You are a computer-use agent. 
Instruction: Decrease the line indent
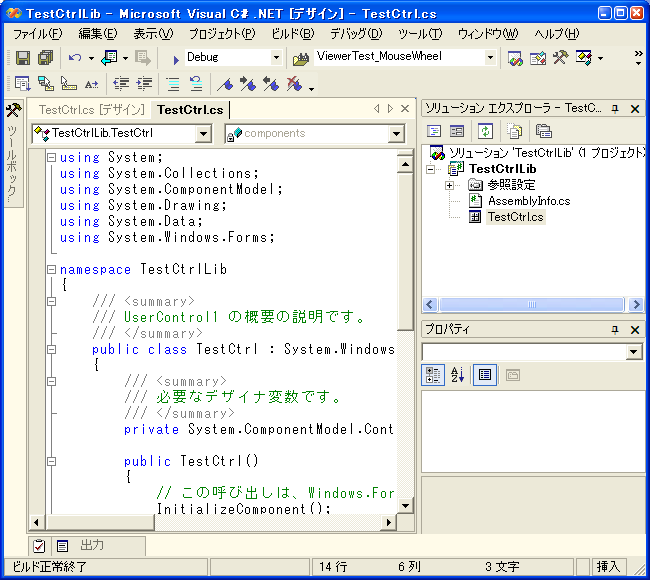point(121,84)
